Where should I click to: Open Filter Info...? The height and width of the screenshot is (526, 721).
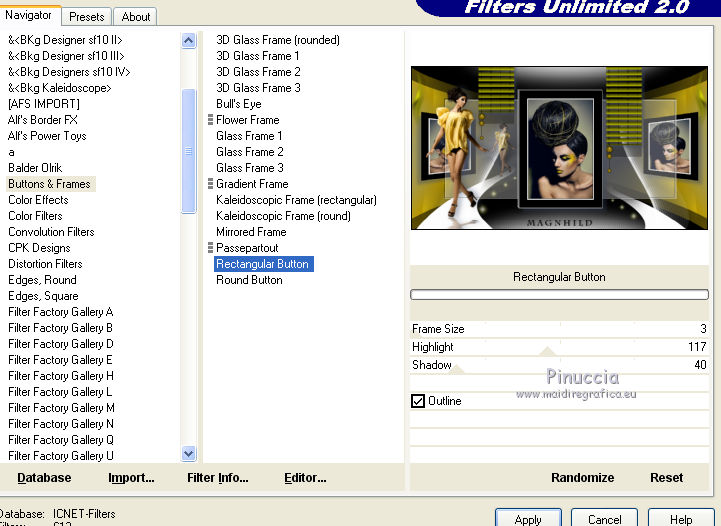[217, 478]
